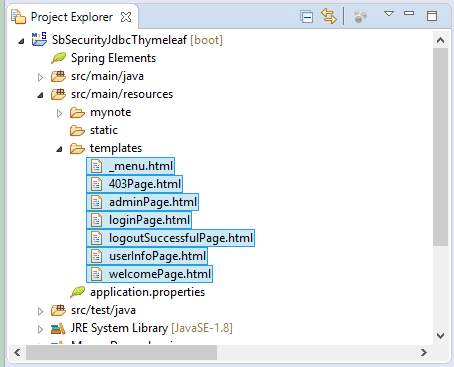Click the userInfoPage.html file icon

tap(97, 256)
